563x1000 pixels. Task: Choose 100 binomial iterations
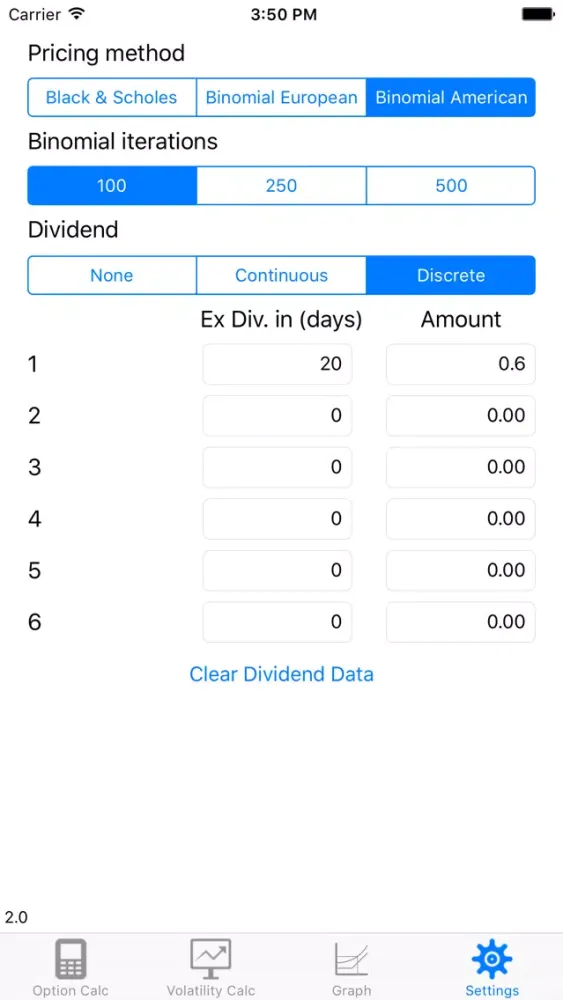(112, 186)
